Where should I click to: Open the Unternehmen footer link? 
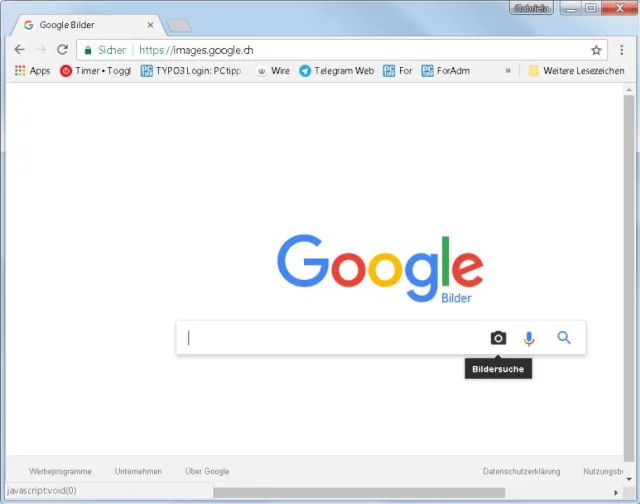pyautogui.click(x=138, y=471)
